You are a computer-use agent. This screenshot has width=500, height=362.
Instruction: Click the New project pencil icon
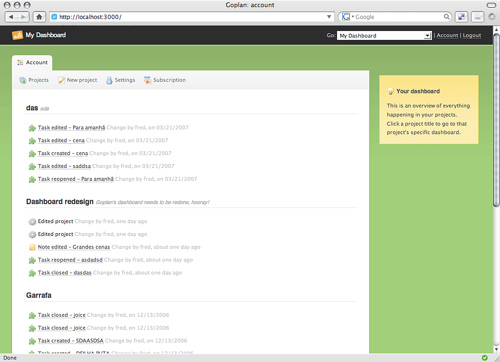click(x=61, y=80)
